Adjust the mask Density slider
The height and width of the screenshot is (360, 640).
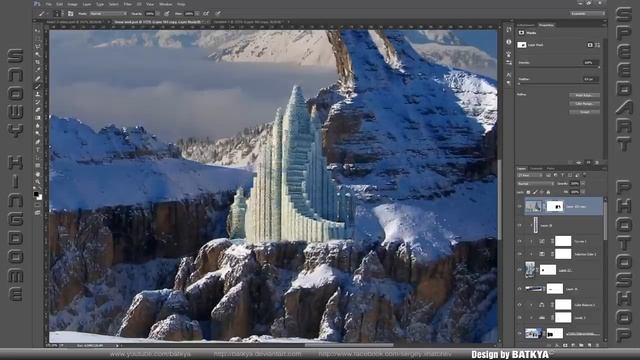click(560, 67)
